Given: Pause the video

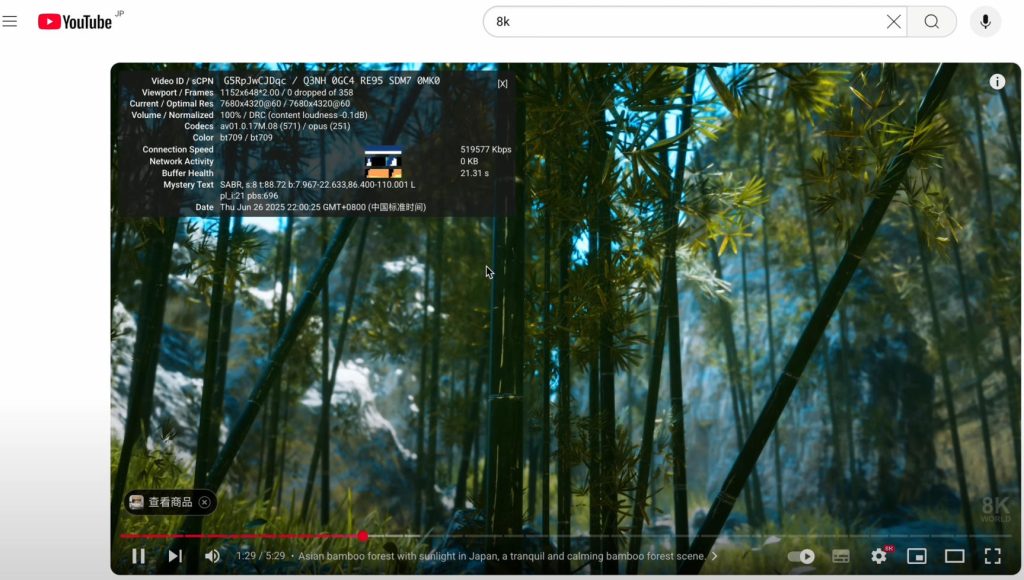Looking at the screenshot, I should (x=138, y=556).
